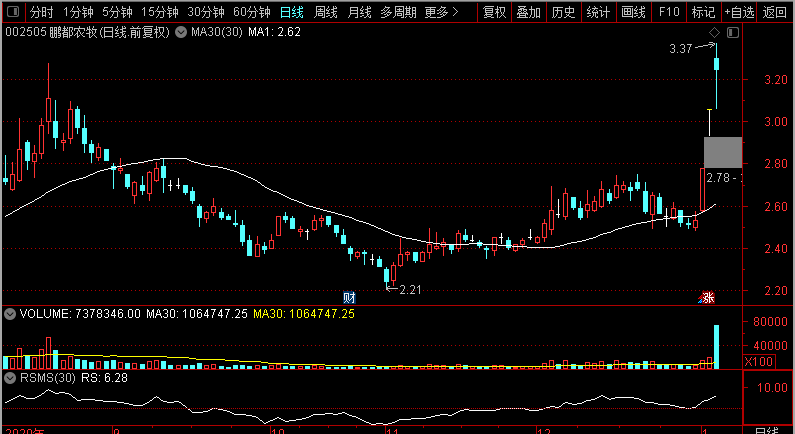Screen dimensions: 795x434
Task: Click the X100 volume scale label
Action: (759, 361)
